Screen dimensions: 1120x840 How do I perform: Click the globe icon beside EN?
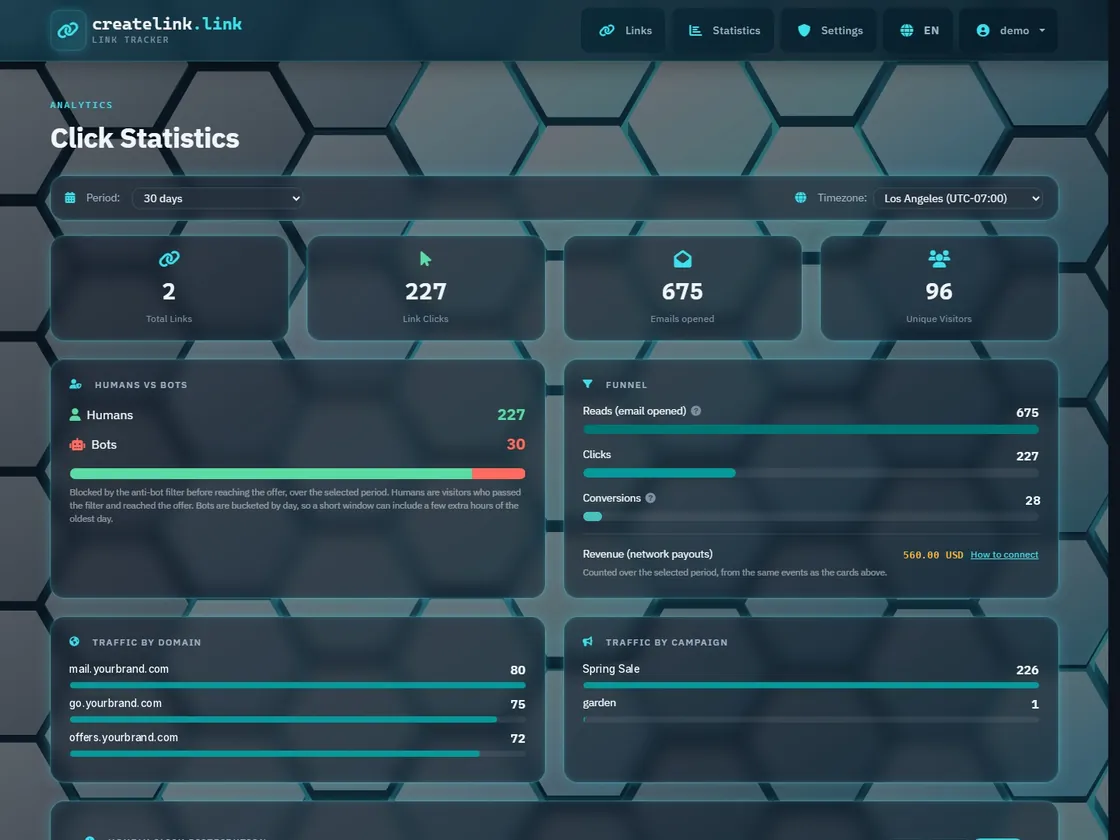point(906,30)
